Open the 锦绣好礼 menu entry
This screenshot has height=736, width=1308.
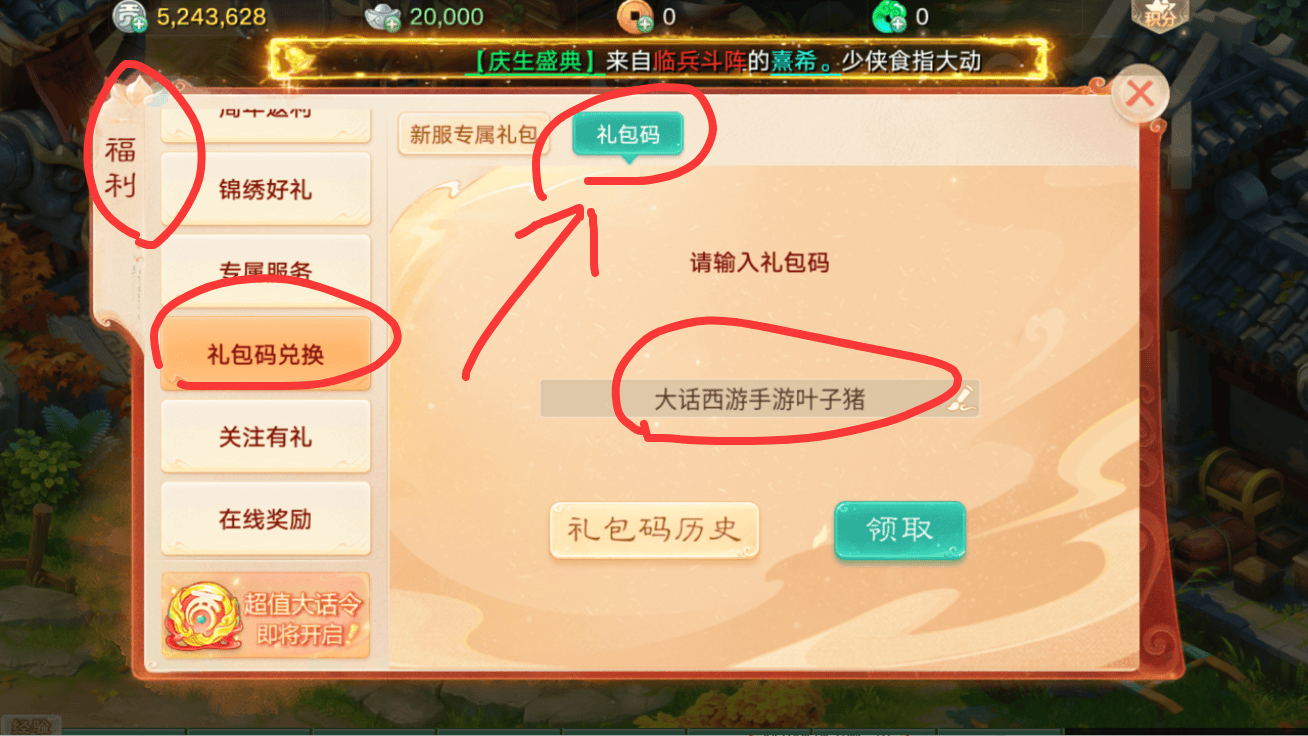(266, 189)
